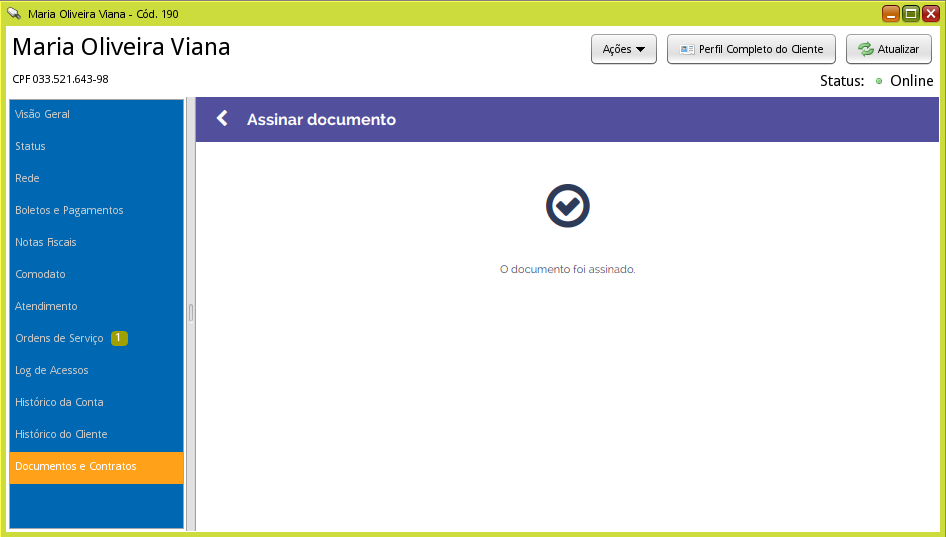Go to Atendimento
This screenshot has width=946, height=537.
point(97,306)
